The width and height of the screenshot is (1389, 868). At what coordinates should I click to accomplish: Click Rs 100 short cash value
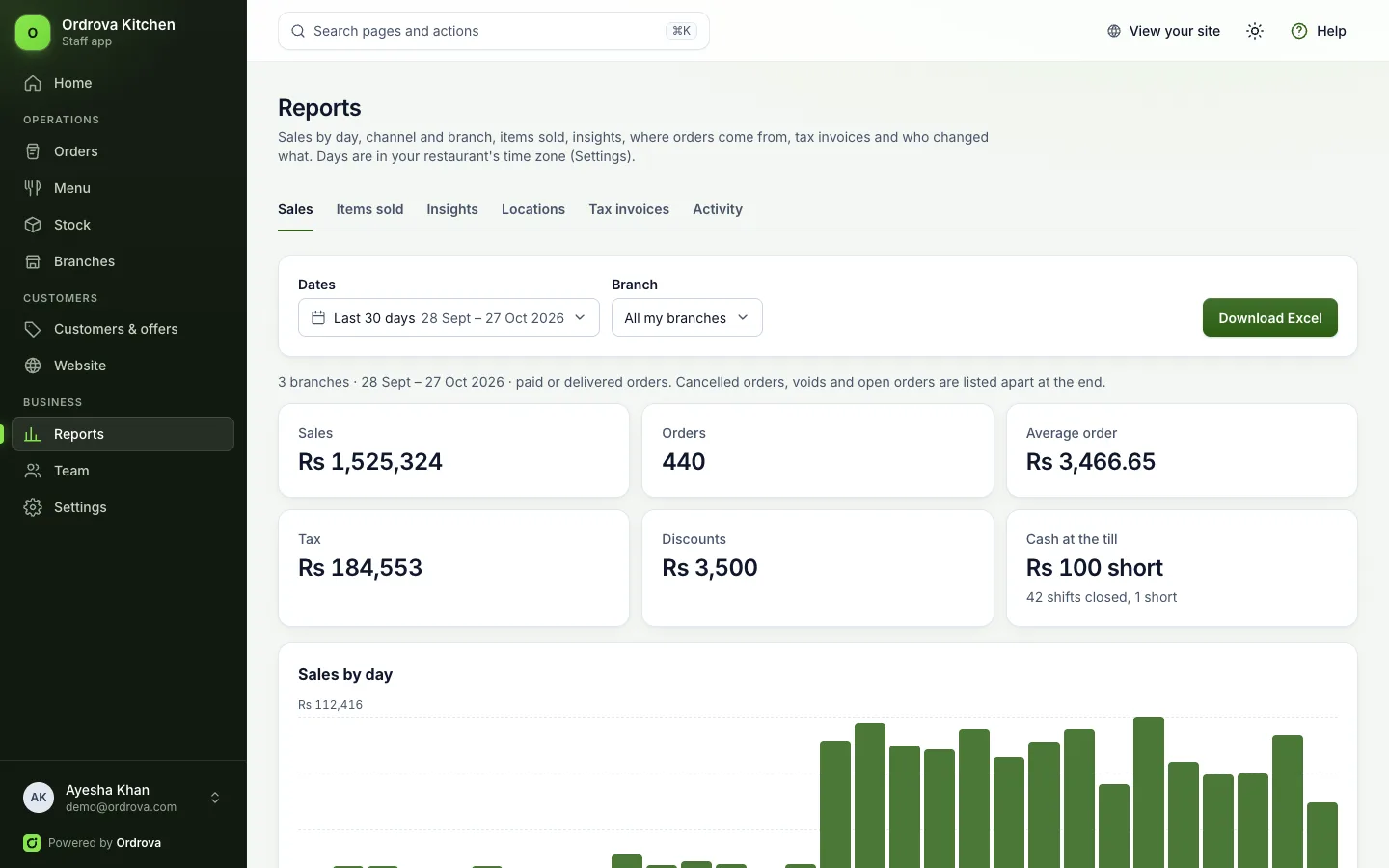pyautogui.click(x=1095, y=567)
